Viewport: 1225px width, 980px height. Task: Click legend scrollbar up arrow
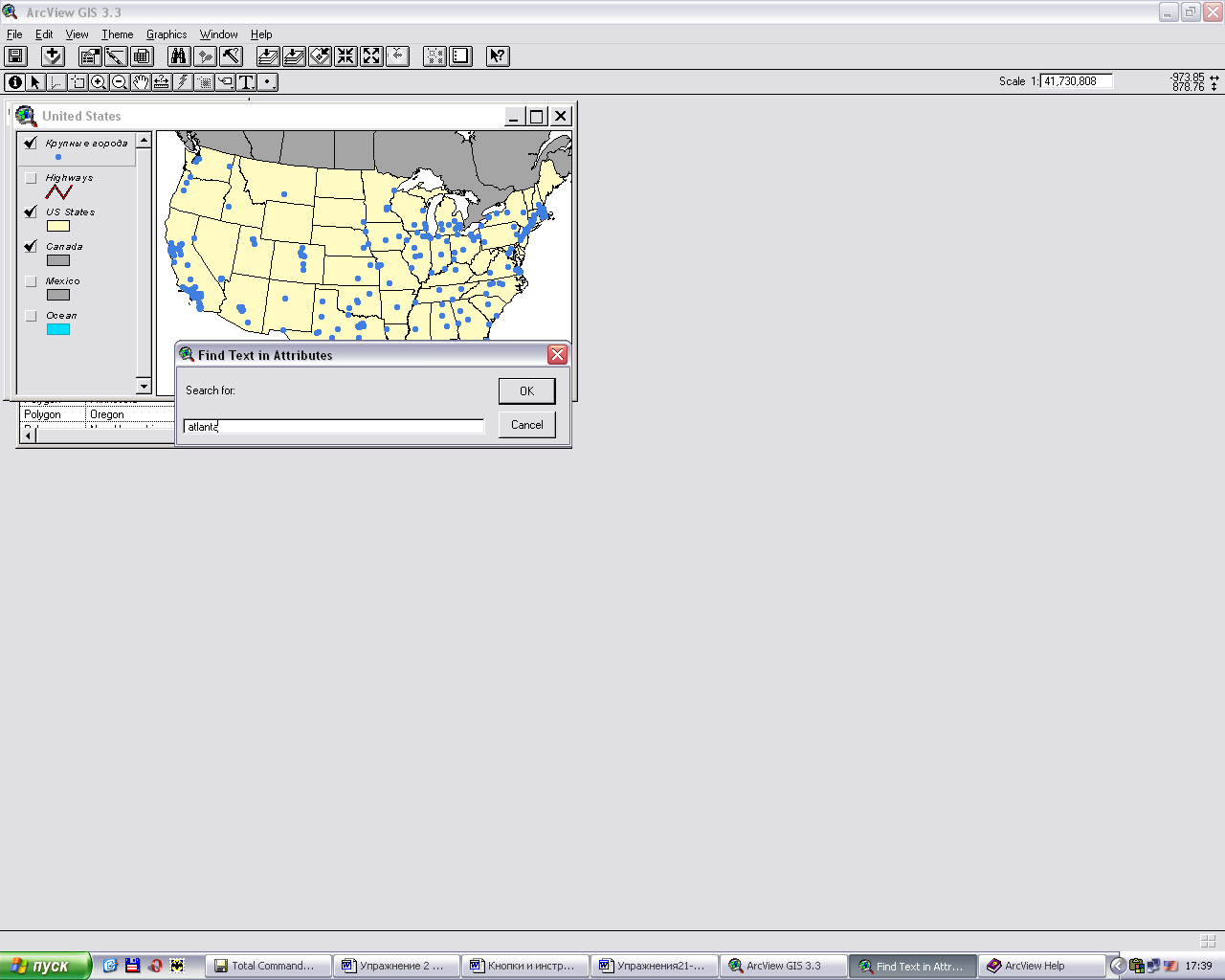tap(144, 141)
